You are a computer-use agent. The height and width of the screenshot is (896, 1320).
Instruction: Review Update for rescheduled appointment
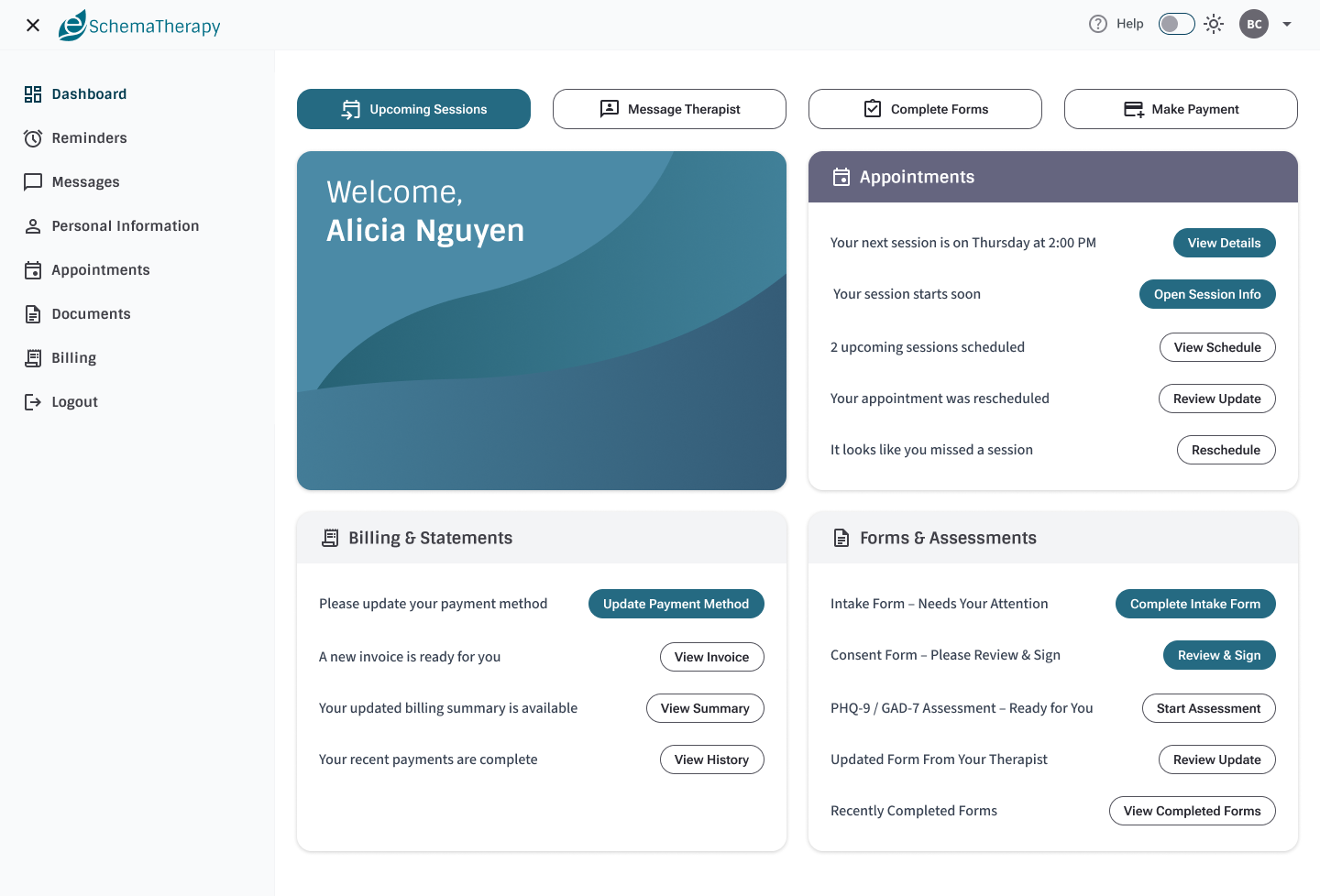coord(1217,399)
